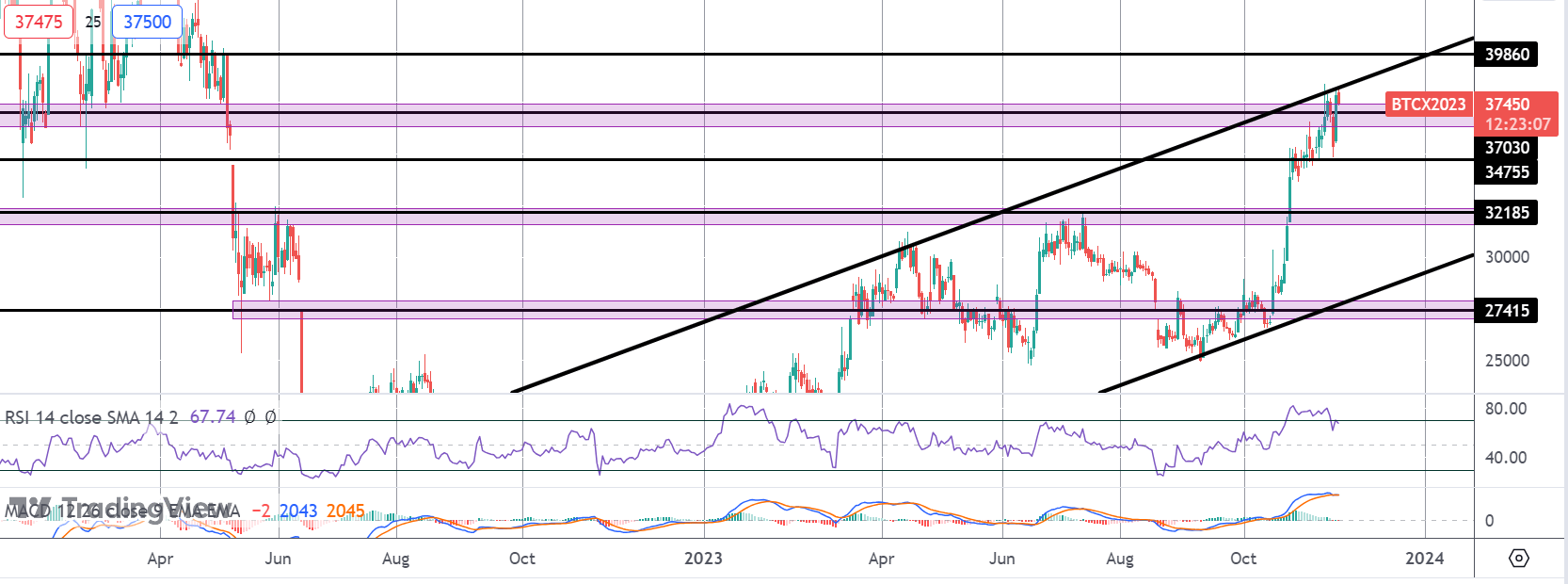This screenshot has height=584, width=1568.
Task: Select the 37030 price level label
Action: (x=1507, y=147)
